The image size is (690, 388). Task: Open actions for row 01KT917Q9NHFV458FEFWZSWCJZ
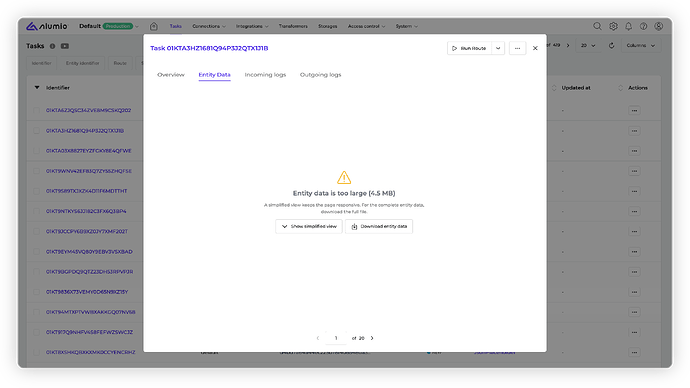(634, 332)
